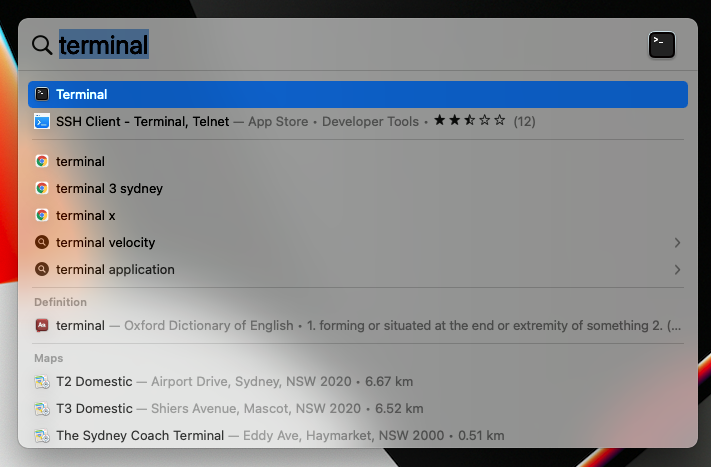The width and height of the screenshot is (711, 467).
Task: Click the Chrome icon beside 'terminal 3 sydney'
Action: pos(42,188)
